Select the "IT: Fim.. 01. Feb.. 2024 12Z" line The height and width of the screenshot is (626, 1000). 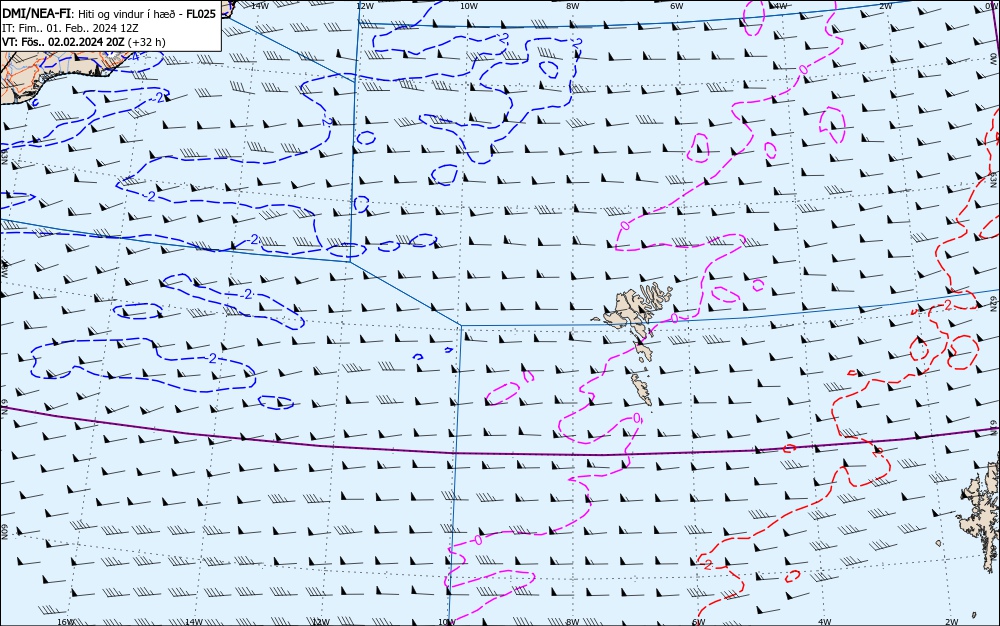click(70, 28)
